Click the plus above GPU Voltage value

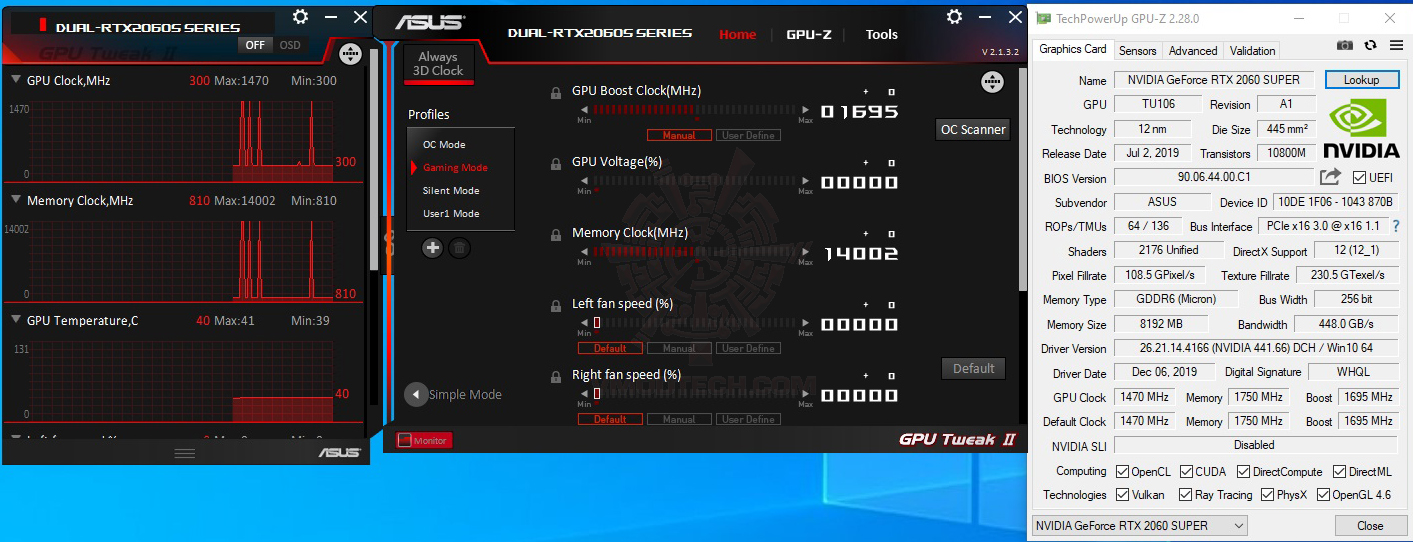pos(866,162)
